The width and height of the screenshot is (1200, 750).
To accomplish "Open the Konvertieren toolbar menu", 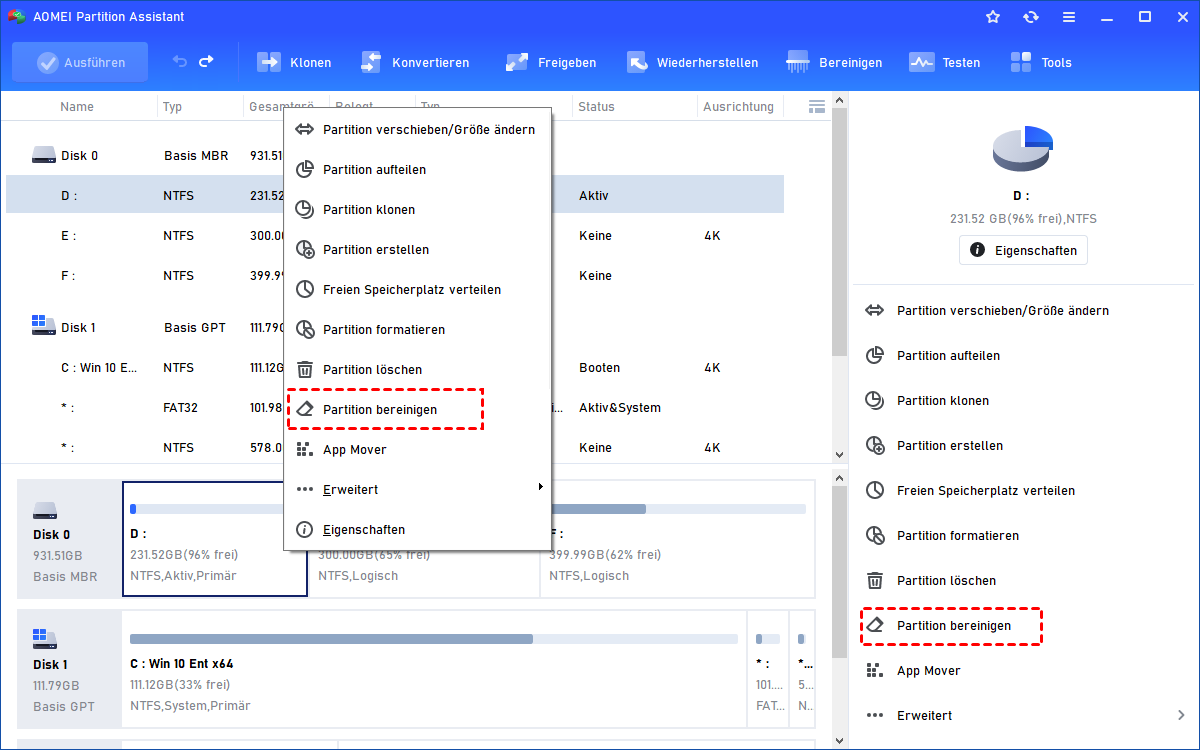I will tap(414, 62).
